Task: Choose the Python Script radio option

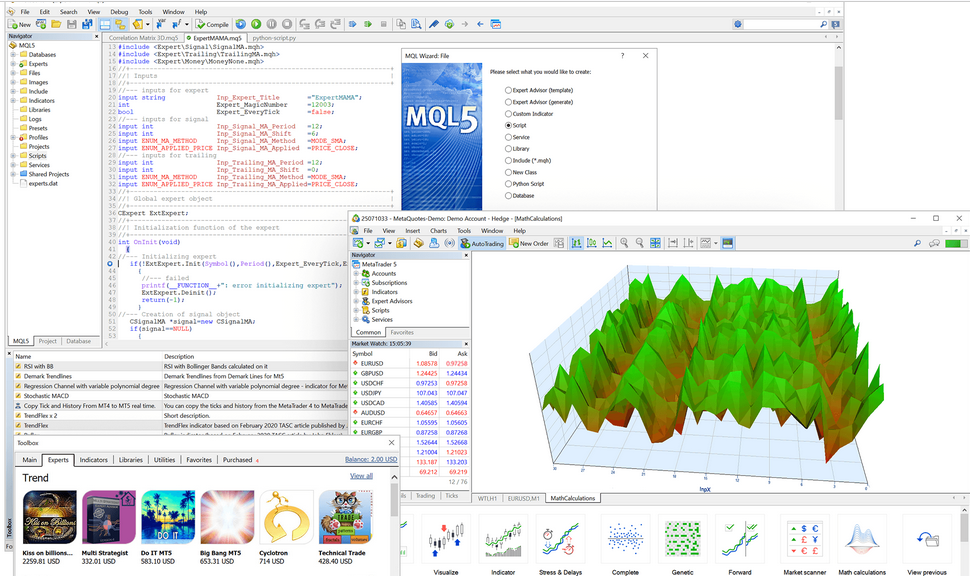Action: coord(508,184)
